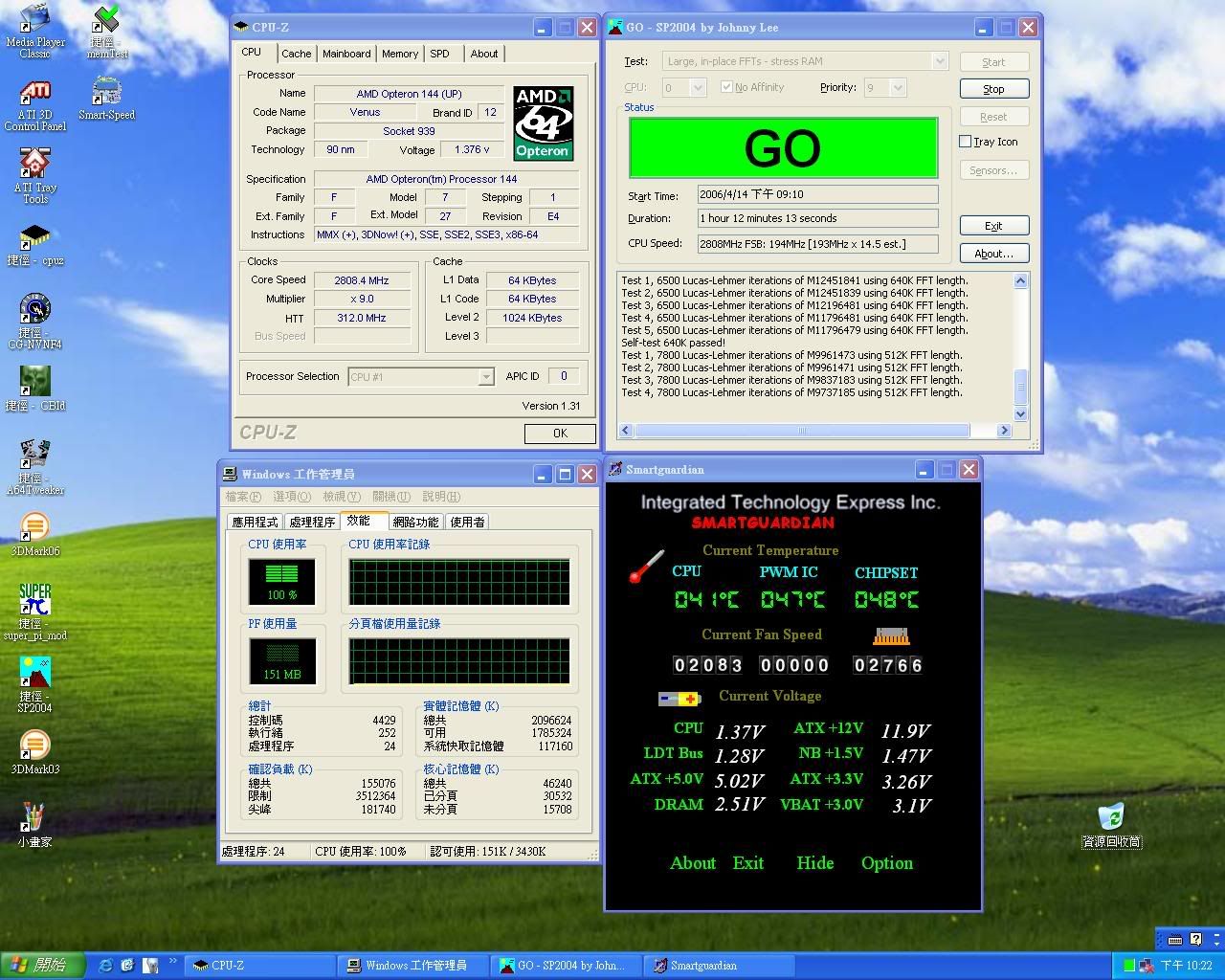Open the SP2004 shortcut icon
This screenshot has width=1225, height=980.
pyautogui.click(x=34, y=672)
